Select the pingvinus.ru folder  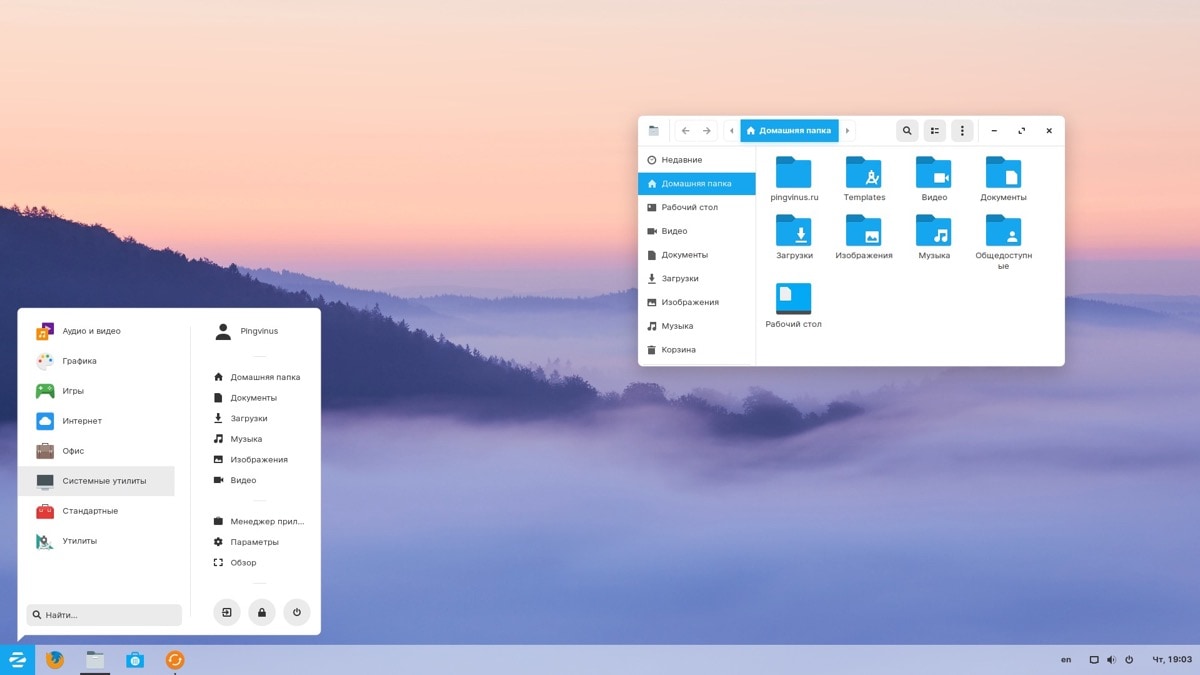coord(794,173)
